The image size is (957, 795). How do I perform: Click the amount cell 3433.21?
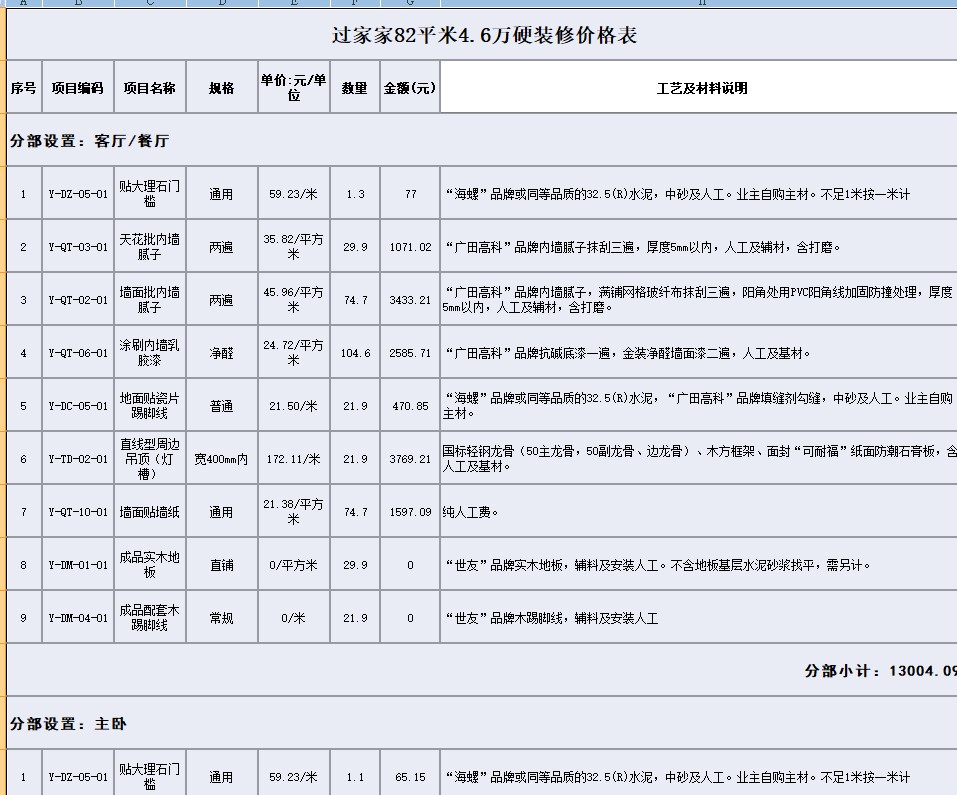410,300
